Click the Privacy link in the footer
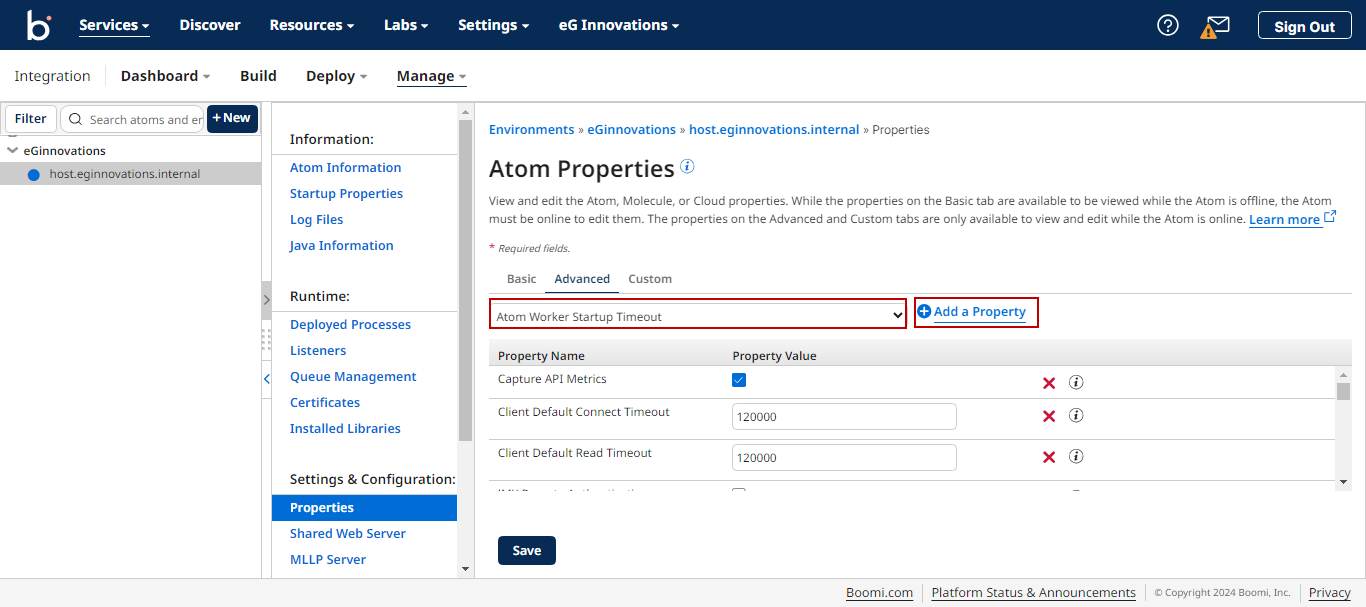1366x607 pixels. [1330, 593]
